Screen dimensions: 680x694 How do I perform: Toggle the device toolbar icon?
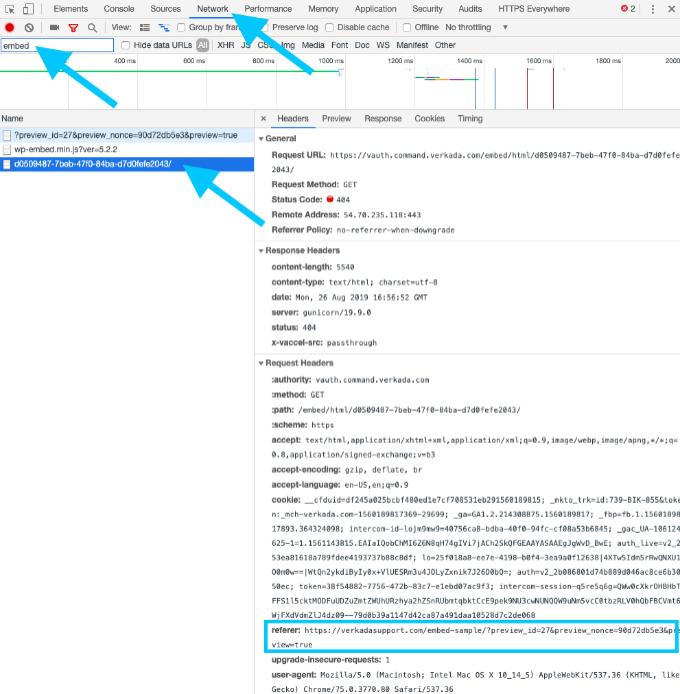[x=31, y=8]
